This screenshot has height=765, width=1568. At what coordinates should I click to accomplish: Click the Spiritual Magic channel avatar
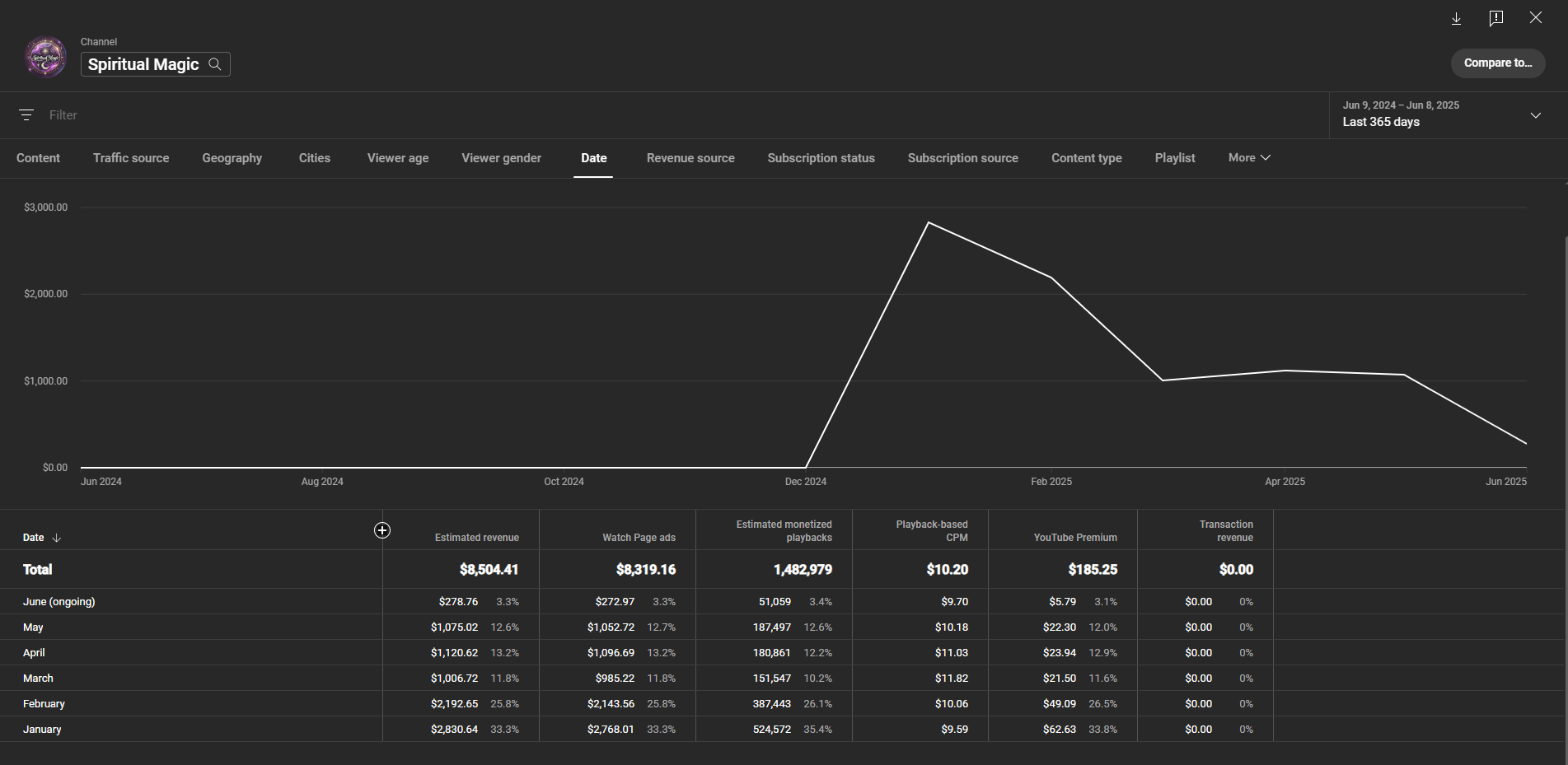[46, 57]
